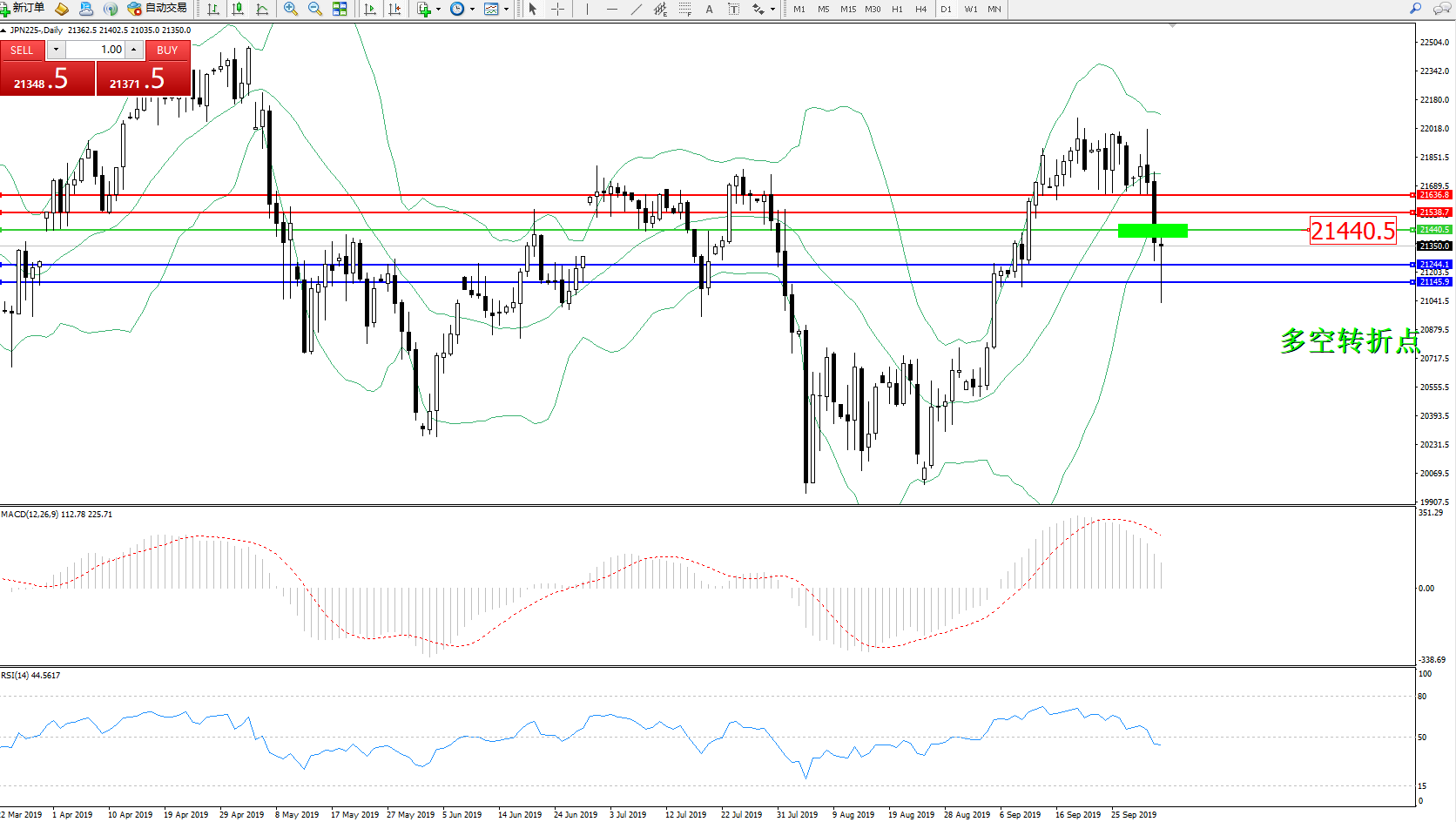Image resolution: width=1456 pixels, height=822 pixels.
Task: Toggle AutoTrading (自动交易) on
Action: (158, 9)
